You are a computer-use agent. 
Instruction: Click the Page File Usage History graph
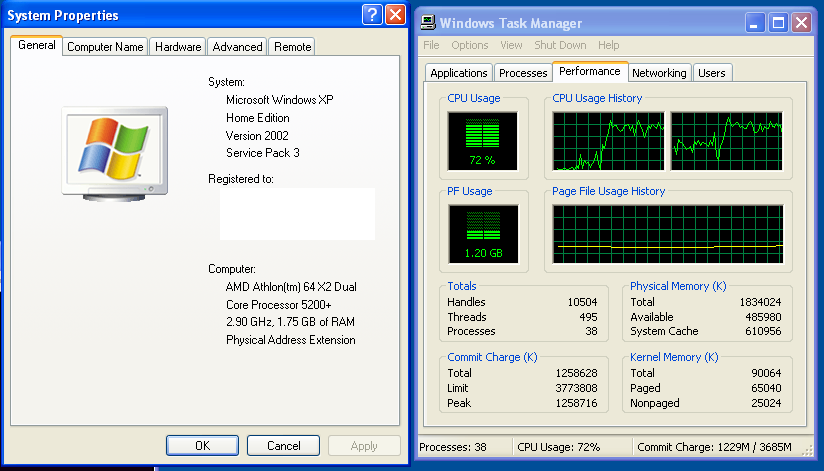point(668,235)
